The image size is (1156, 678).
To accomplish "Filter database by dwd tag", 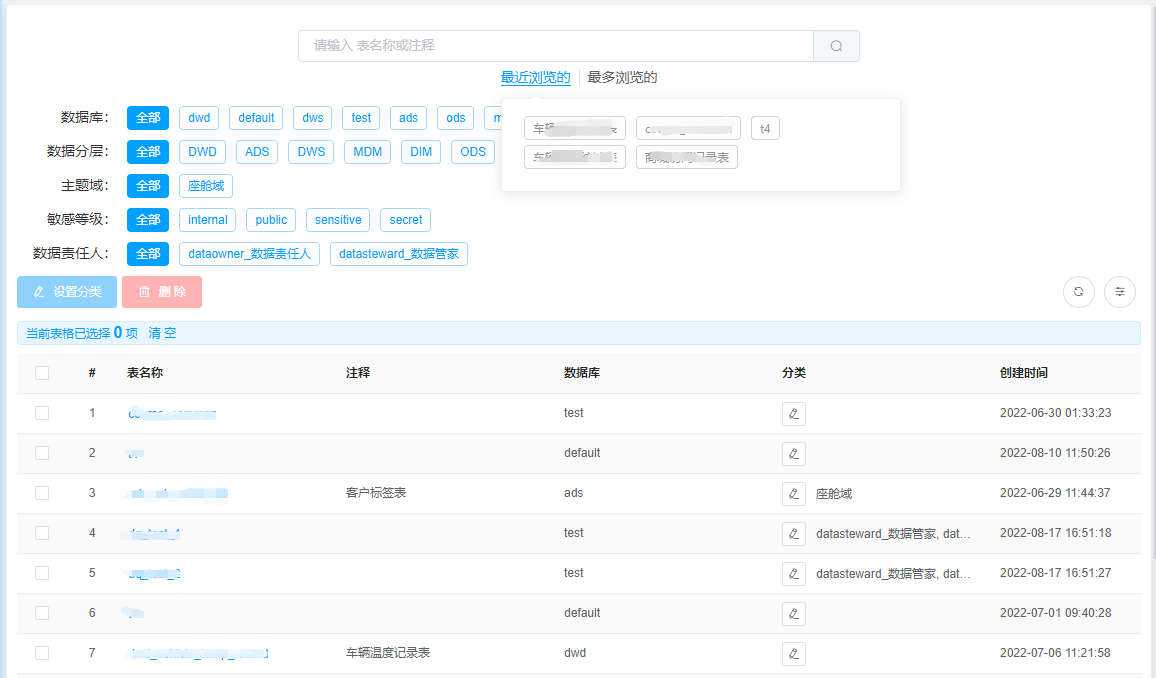I will click(x=200, y=118).
